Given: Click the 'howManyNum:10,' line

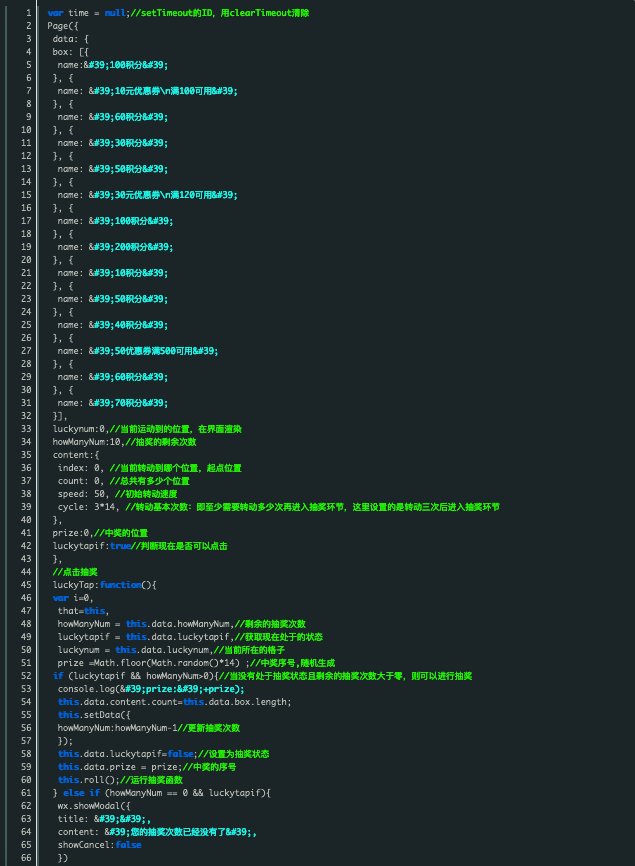Looking at the screenshot, I should click(124, 442).
